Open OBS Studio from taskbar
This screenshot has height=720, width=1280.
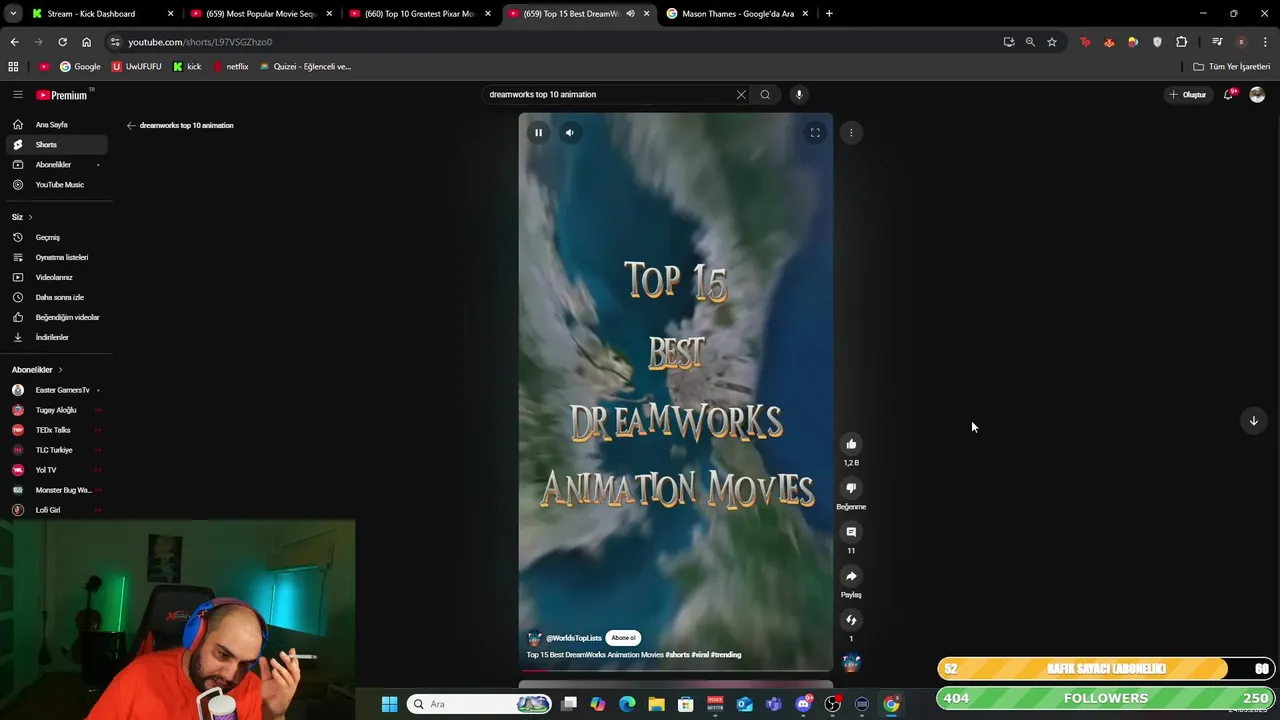[x=832, y=704]
